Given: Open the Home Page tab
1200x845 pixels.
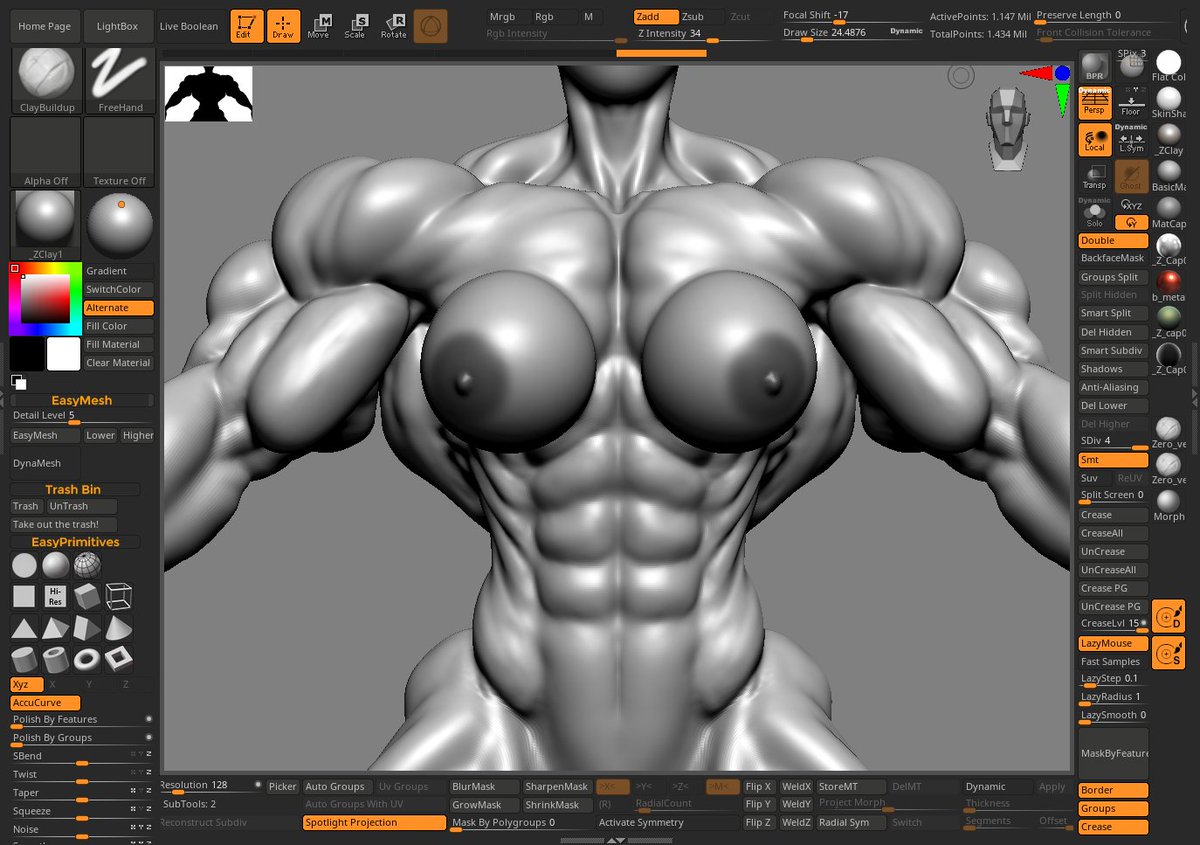Looking at the screenshot, I should click(x=45, y=26).
